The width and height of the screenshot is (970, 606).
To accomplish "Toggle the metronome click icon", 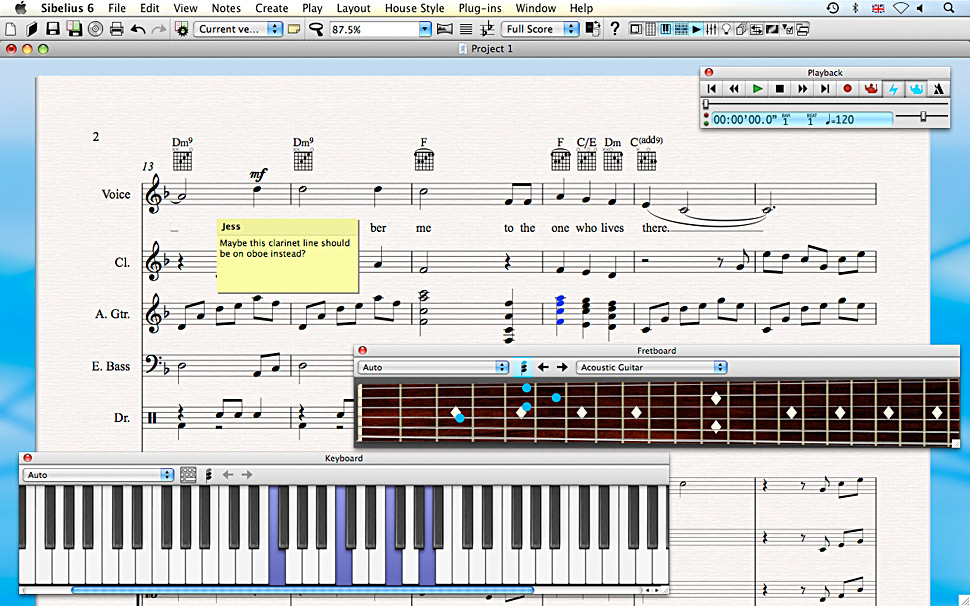I will pos(939,89).
